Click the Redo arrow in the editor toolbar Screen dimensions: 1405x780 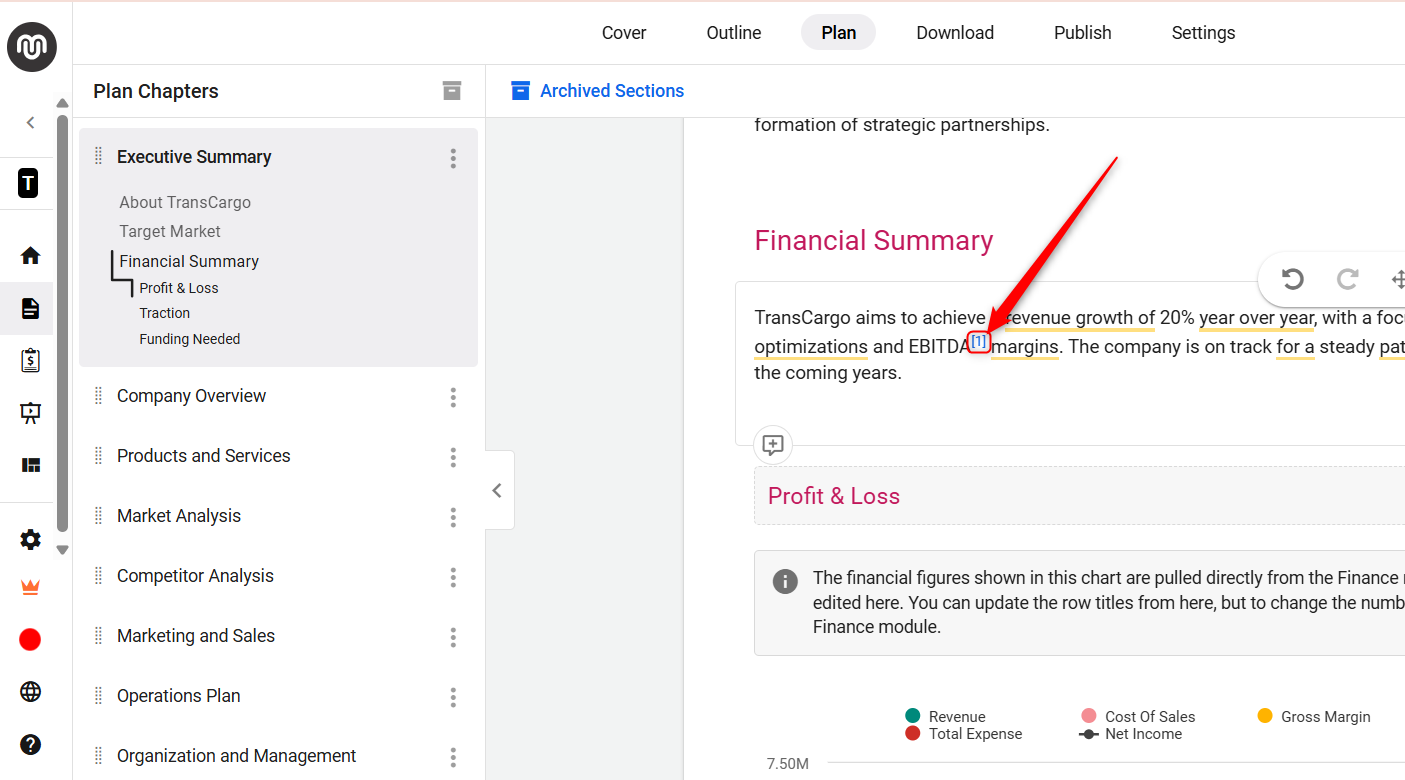pos(1347,279)
